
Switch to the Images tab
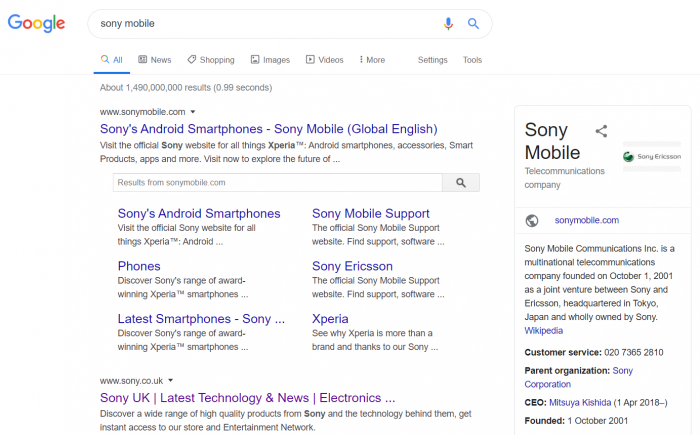(270, 60)
